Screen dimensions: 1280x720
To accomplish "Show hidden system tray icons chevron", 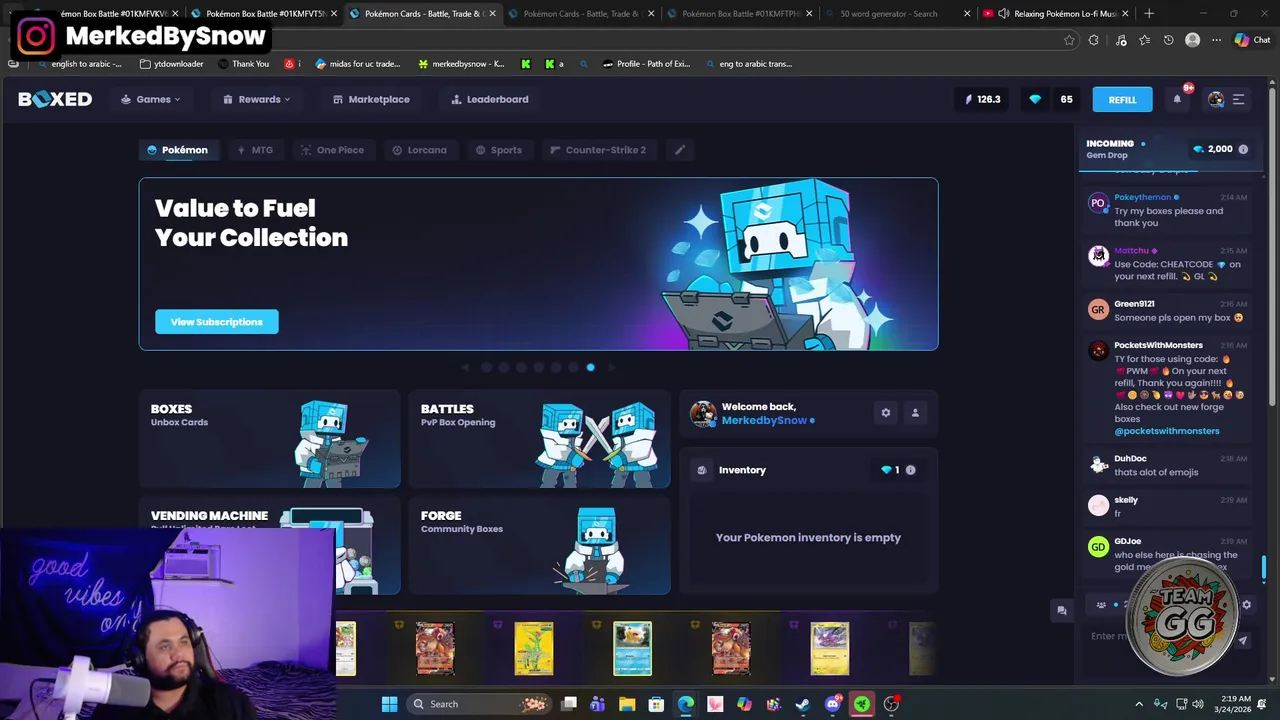I will click(1139, 704).
